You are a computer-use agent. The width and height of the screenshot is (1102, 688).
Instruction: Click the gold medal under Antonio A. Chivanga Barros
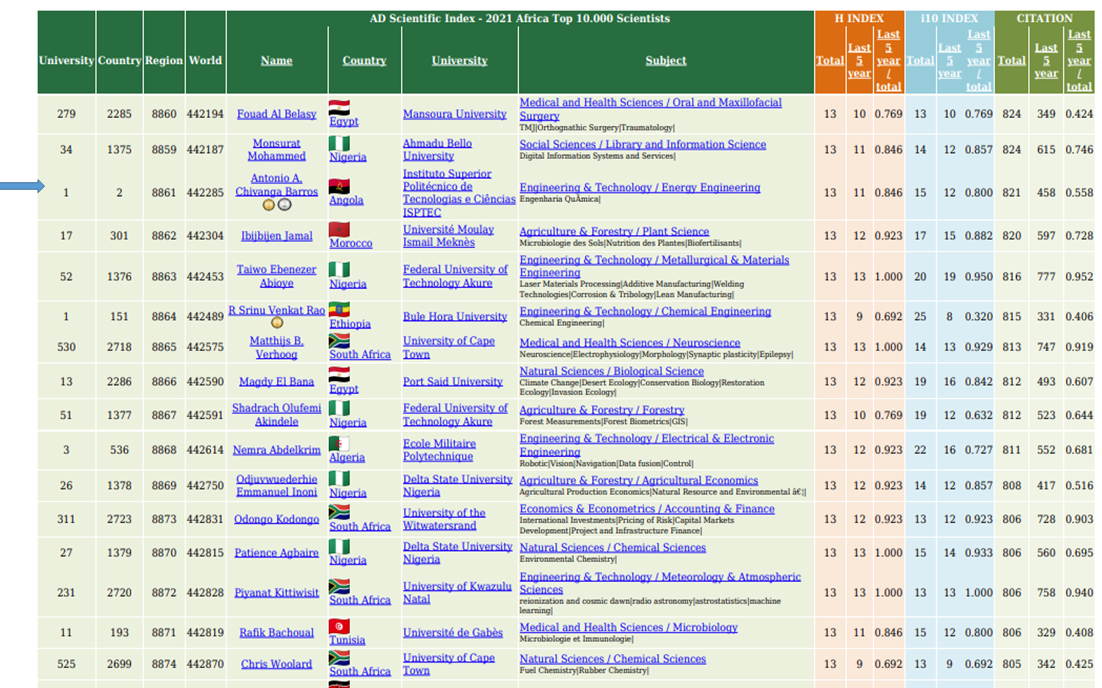pyautogui.click(x=268, y=205)
